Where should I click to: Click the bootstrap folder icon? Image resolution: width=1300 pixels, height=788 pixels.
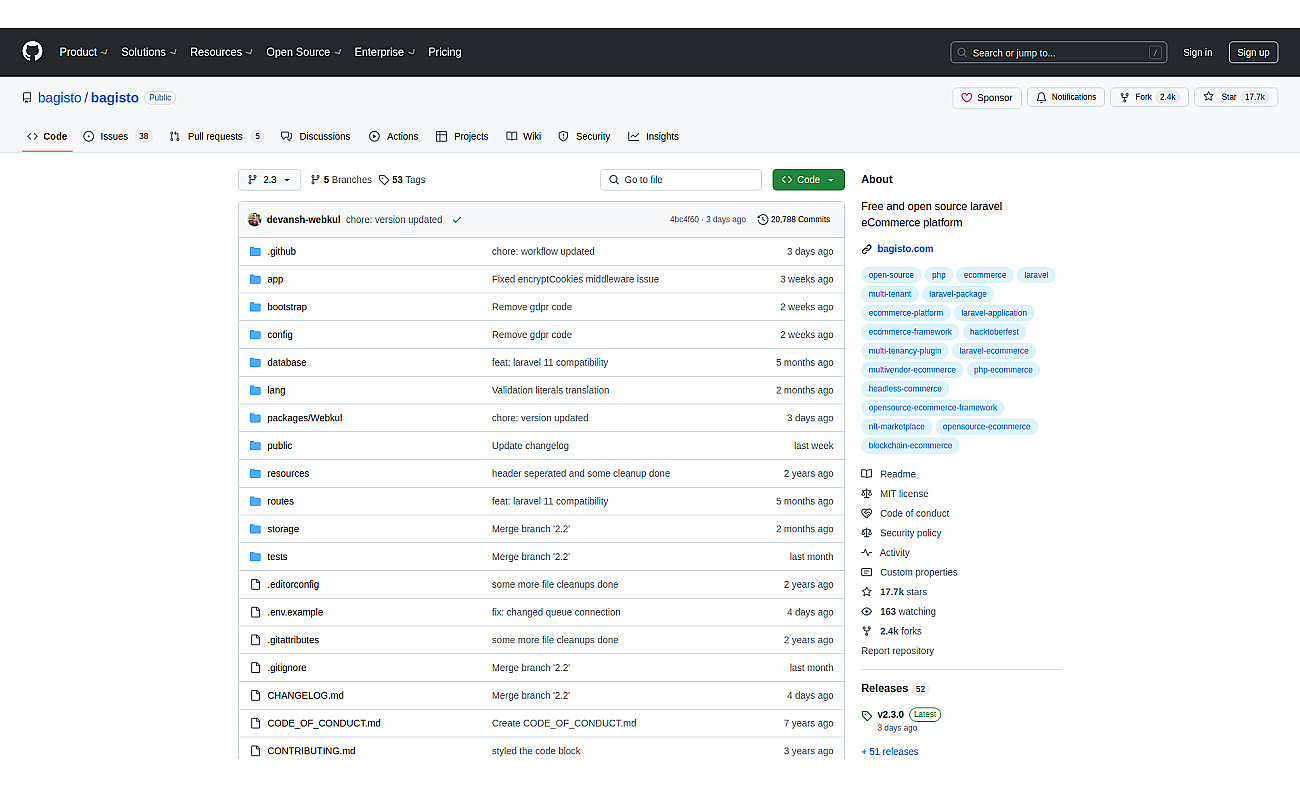pyautogui.click(x=255, y=307)
